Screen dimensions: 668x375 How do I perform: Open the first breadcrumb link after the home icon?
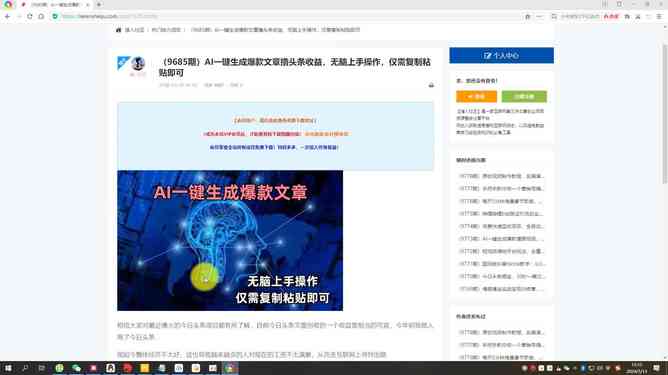(x=134, y=30)
